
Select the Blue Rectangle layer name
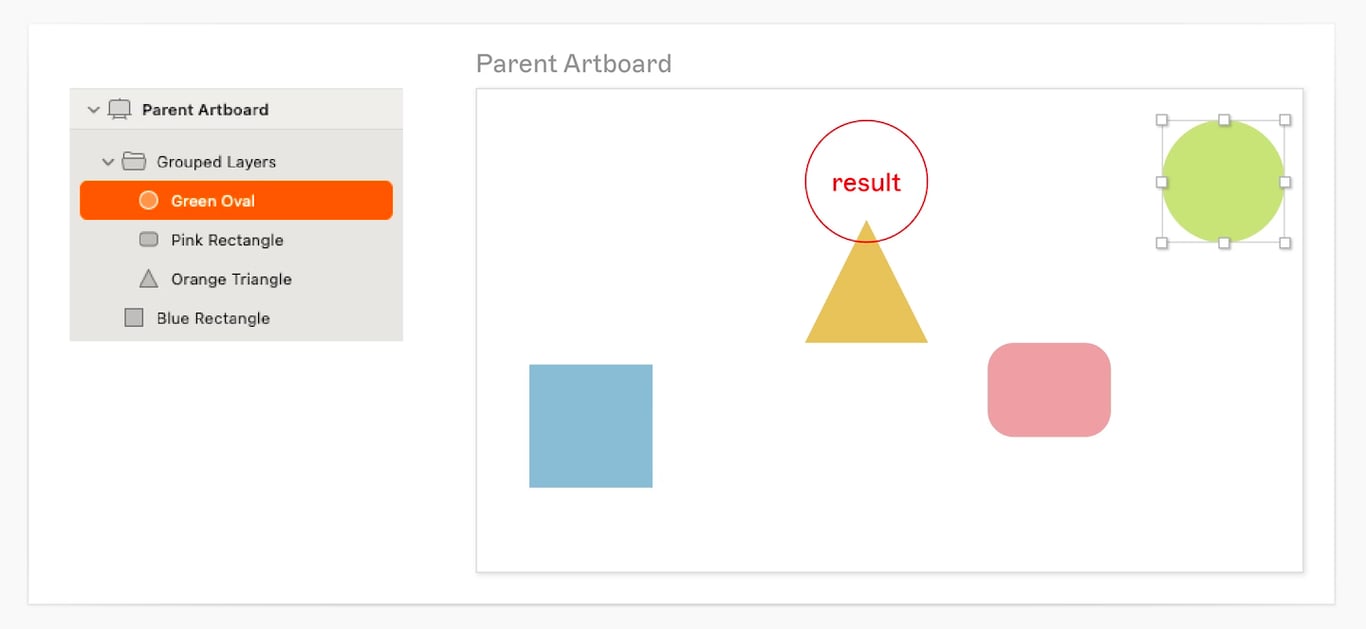pos(213,318)
